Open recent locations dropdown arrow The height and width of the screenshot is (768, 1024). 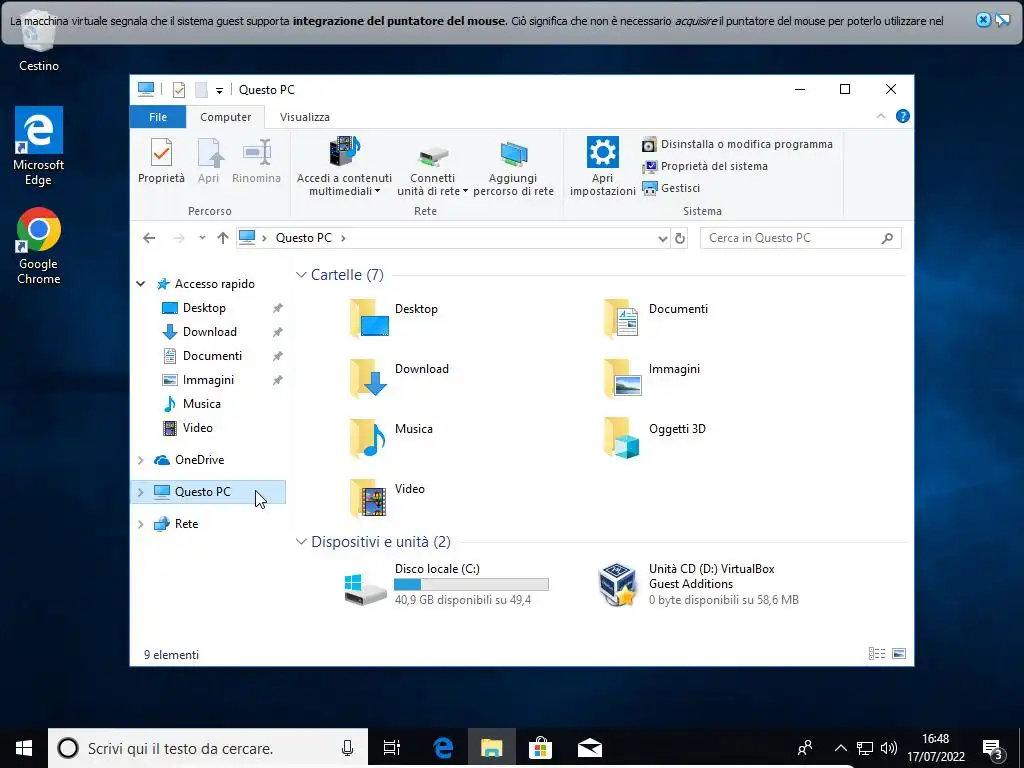(202, 238)
